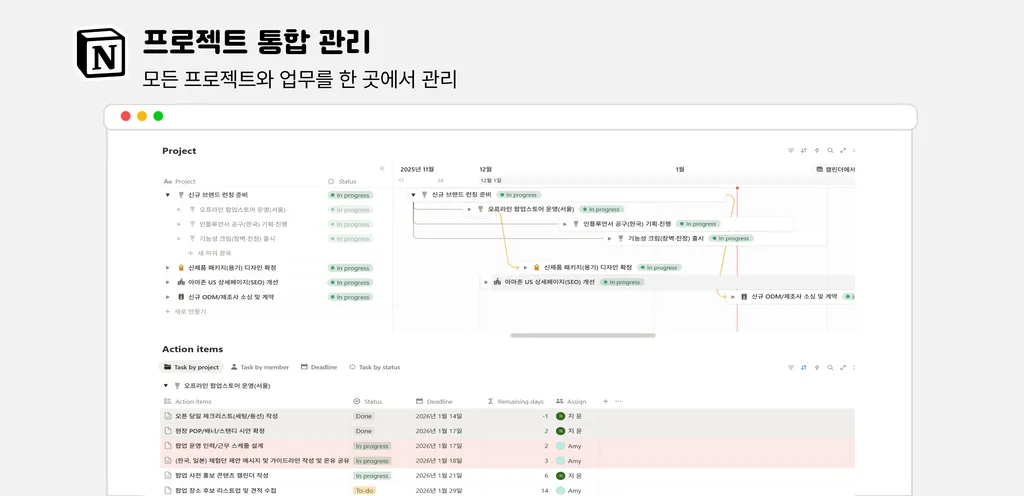Open the To-do status tag of 팝업 장소 task

click(364, 490)
